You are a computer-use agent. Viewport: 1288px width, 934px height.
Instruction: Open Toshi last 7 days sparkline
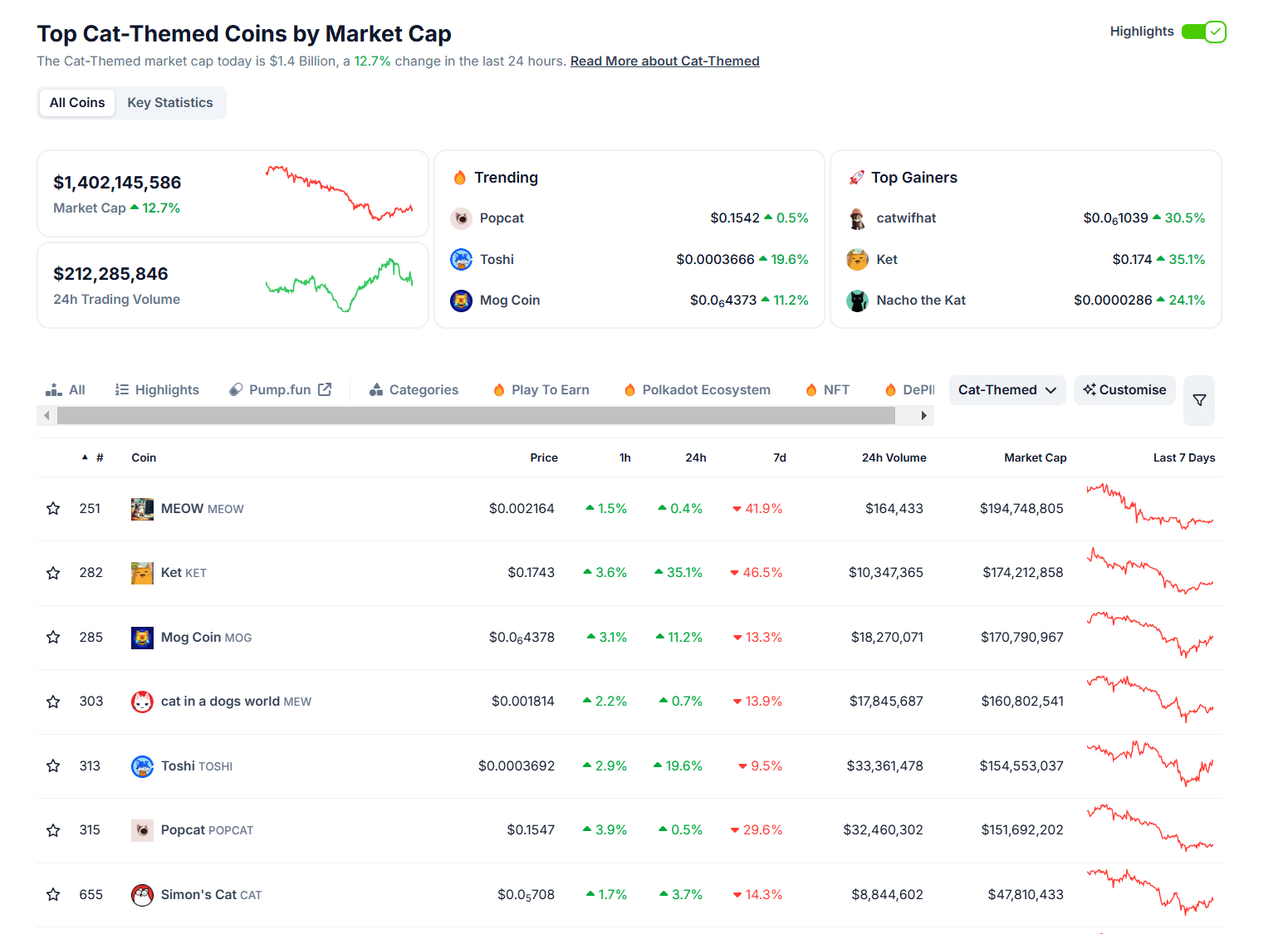pyautogui.click(x=1150, y=764)
